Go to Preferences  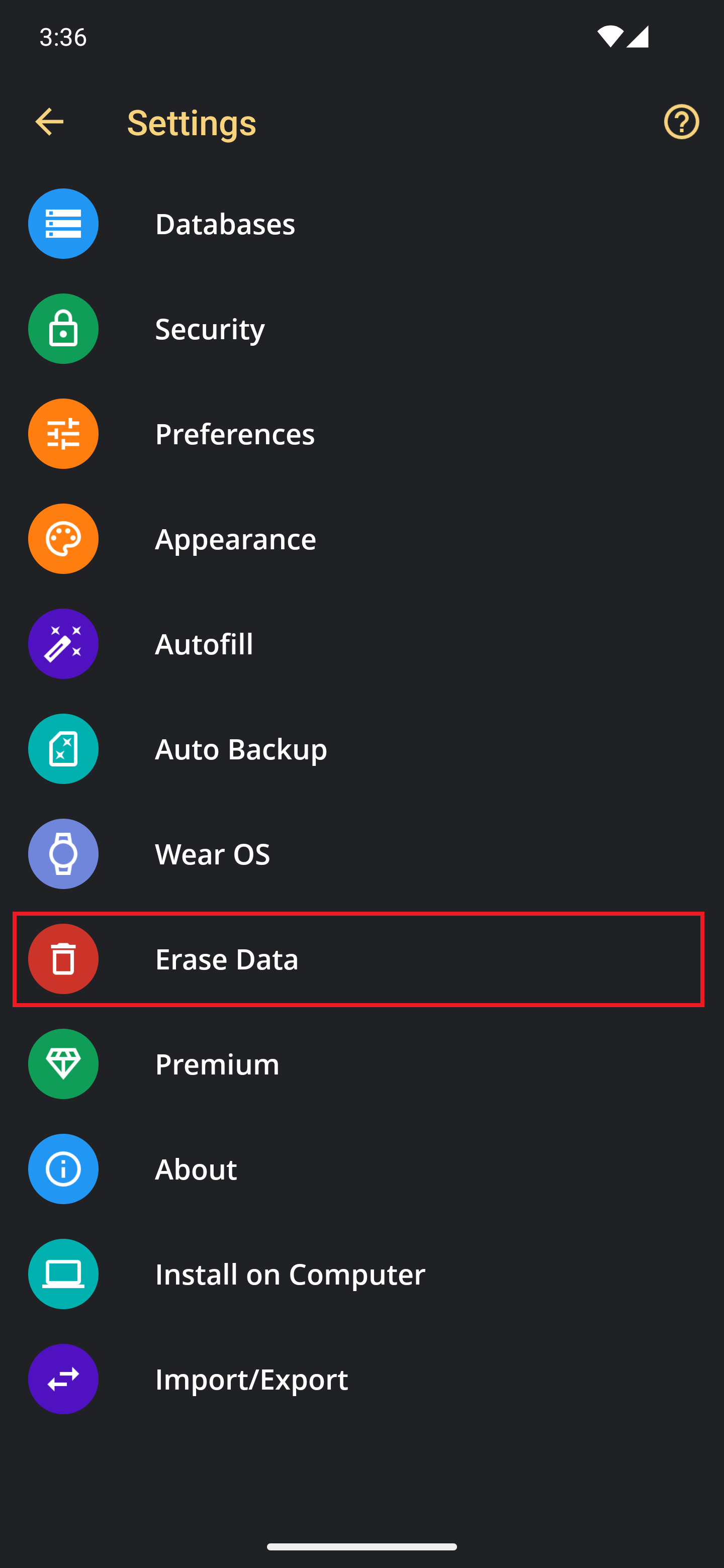tap(361, 433)
